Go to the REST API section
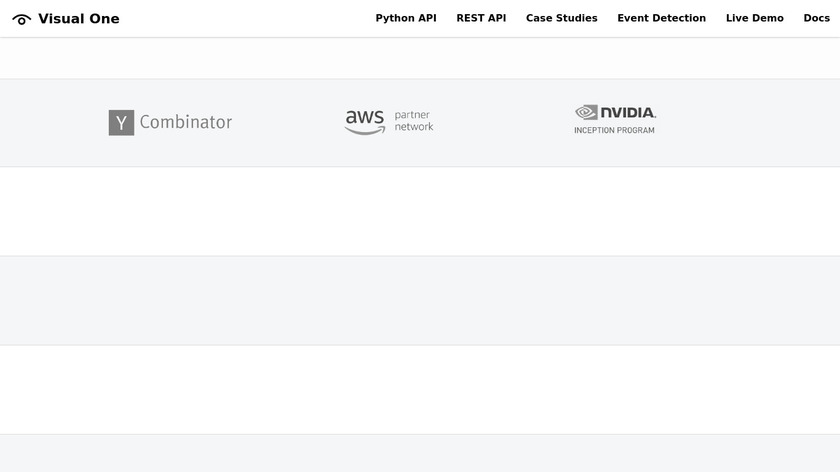The image size is (840, 472). coord(481,18)
